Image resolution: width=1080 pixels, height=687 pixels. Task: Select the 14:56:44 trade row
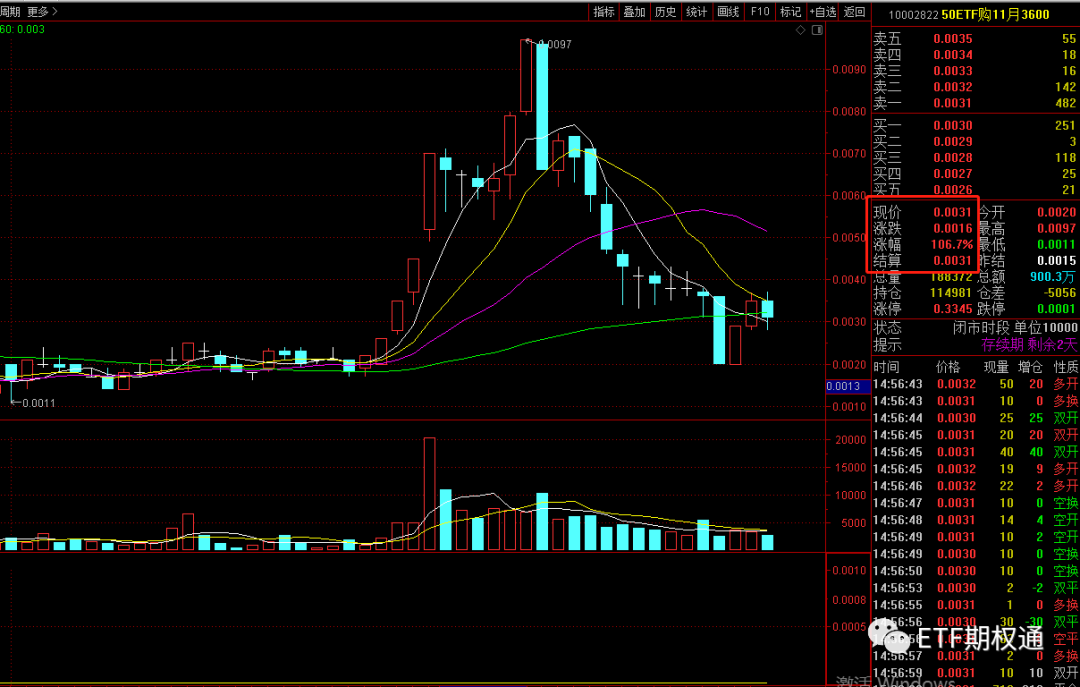pos(975,418)
